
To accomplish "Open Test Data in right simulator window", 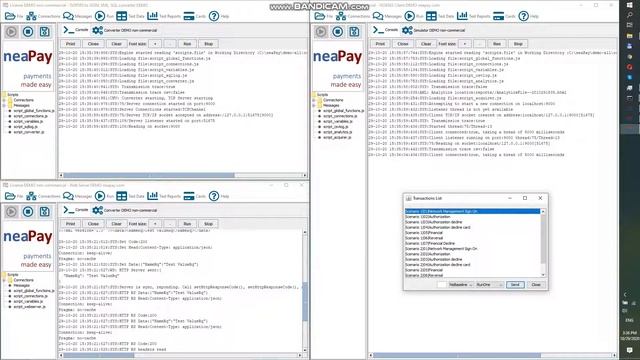I will [x=440, y=16].
